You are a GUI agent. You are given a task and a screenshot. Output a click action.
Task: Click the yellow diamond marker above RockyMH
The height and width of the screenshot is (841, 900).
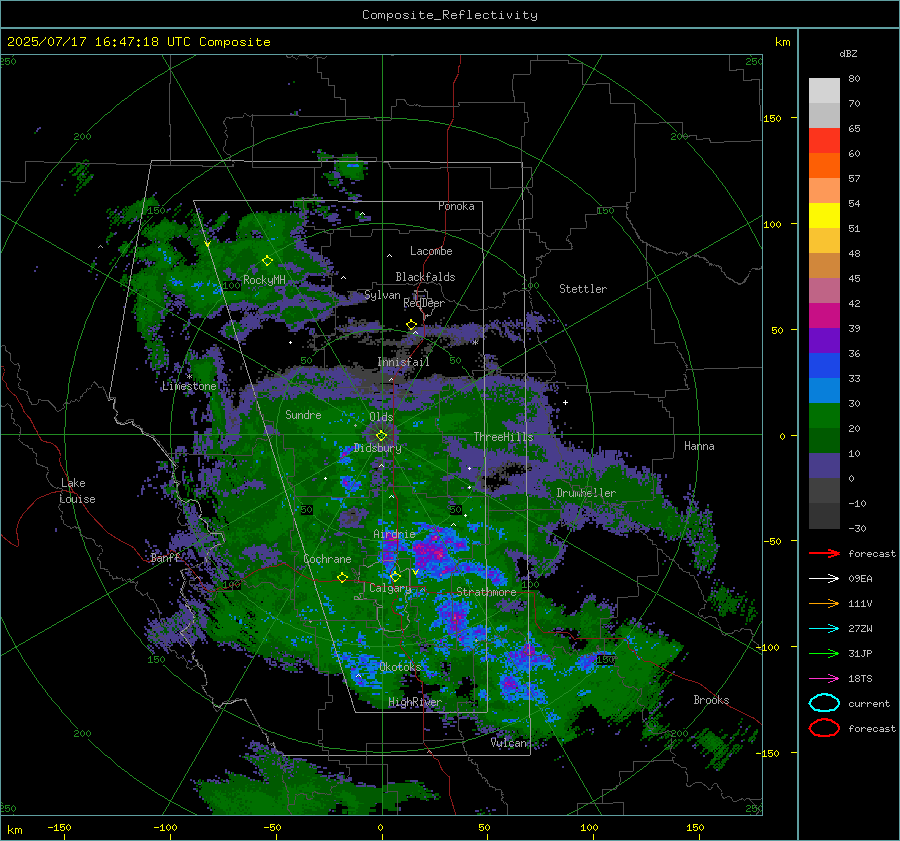pyautogui.click(x=267, y=261)
